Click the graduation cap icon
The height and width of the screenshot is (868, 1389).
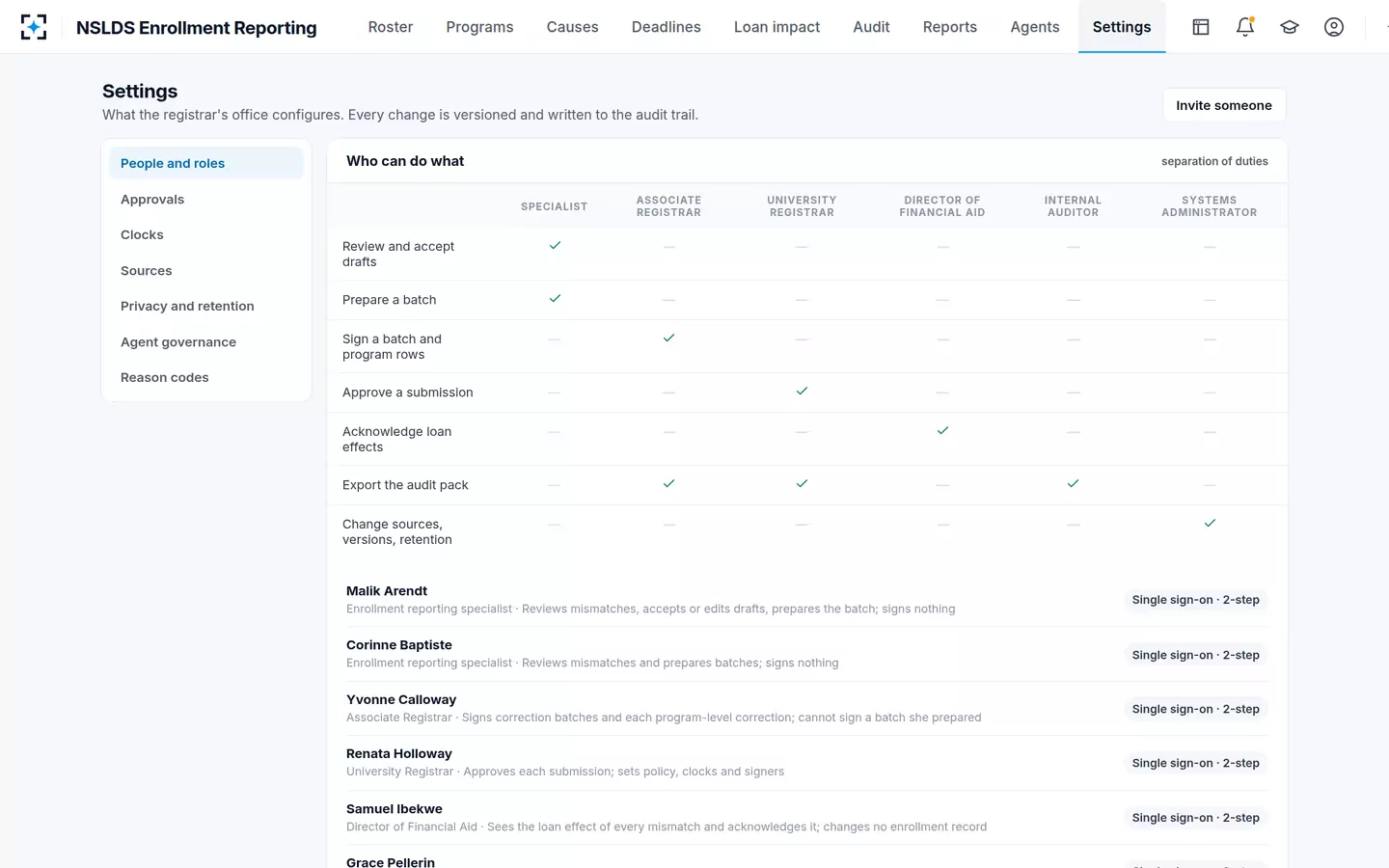[x=1290, y=27]
